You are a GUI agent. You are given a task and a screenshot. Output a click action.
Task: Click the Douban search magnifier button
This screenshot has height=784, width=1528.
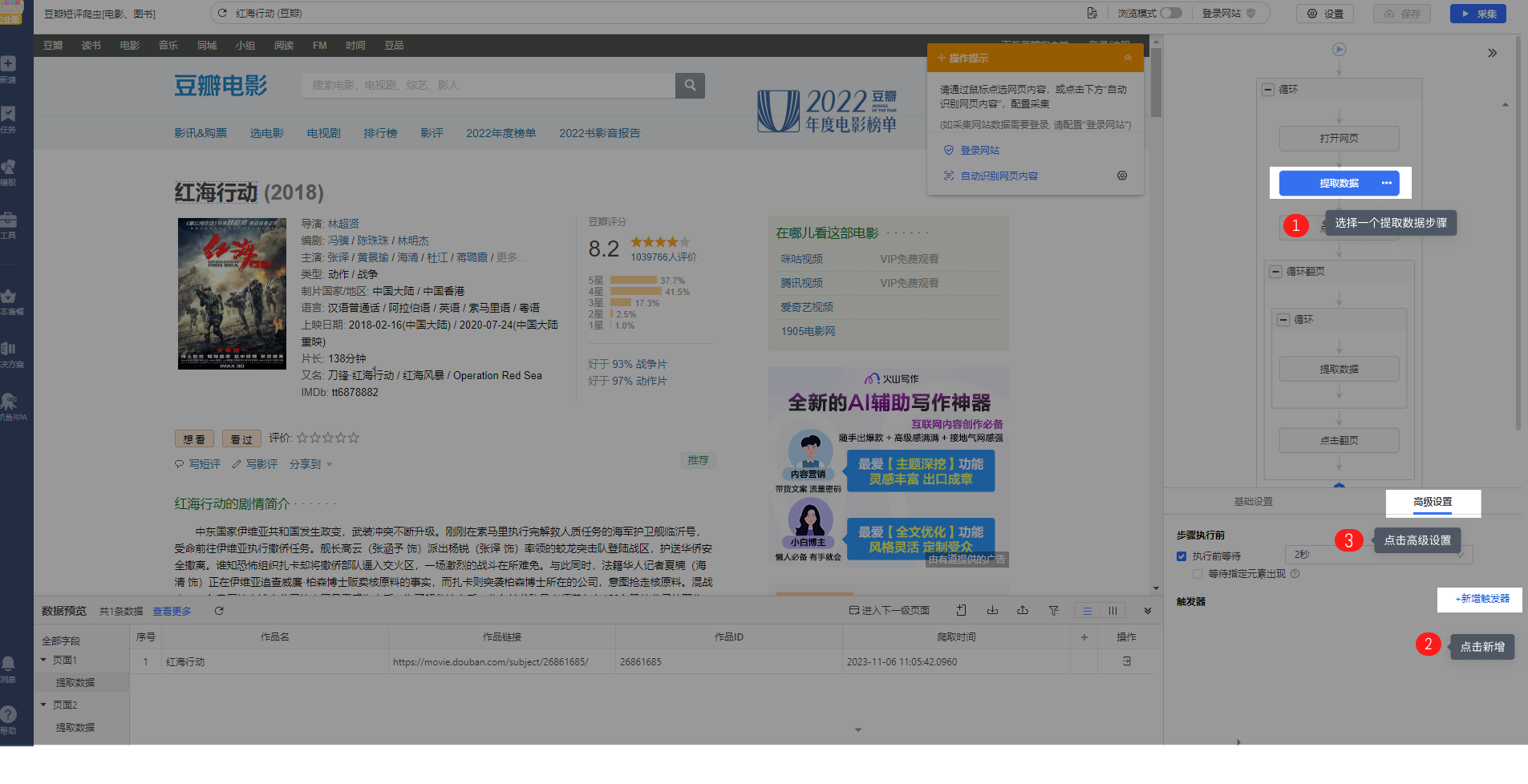coord(690,86)
